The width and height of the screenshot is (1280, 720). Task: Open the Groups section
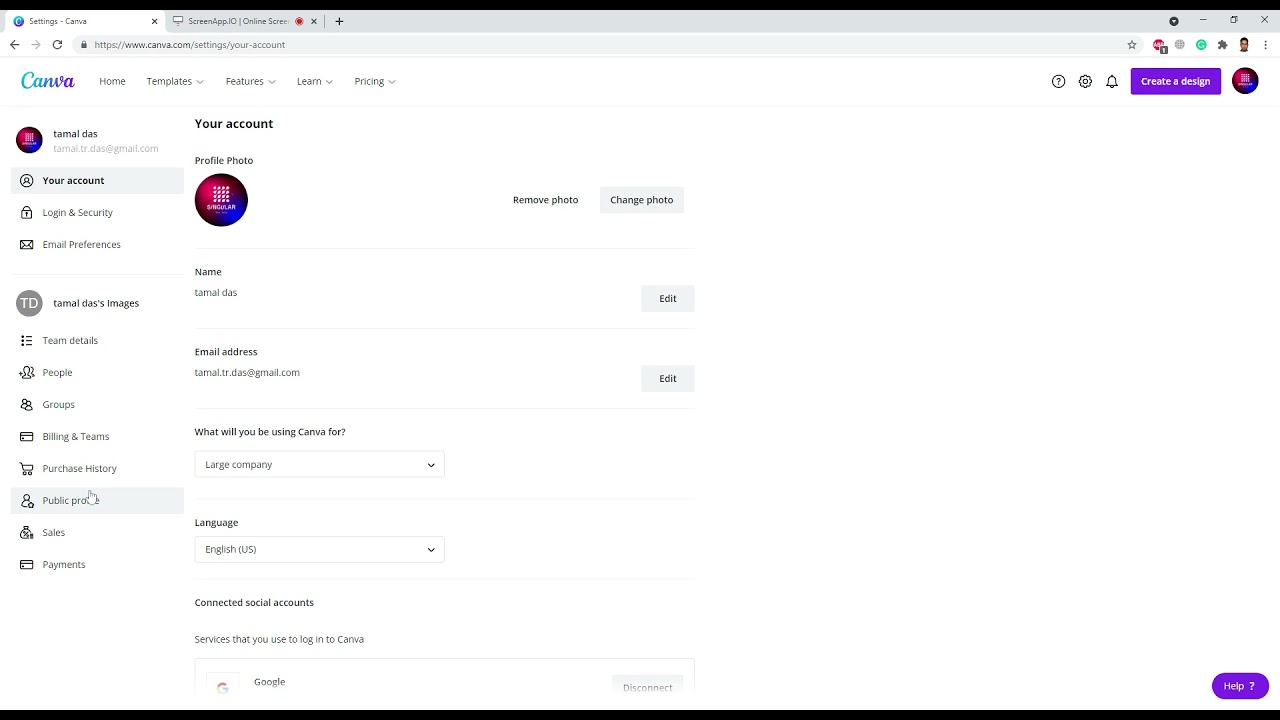[x=58, y=404]
